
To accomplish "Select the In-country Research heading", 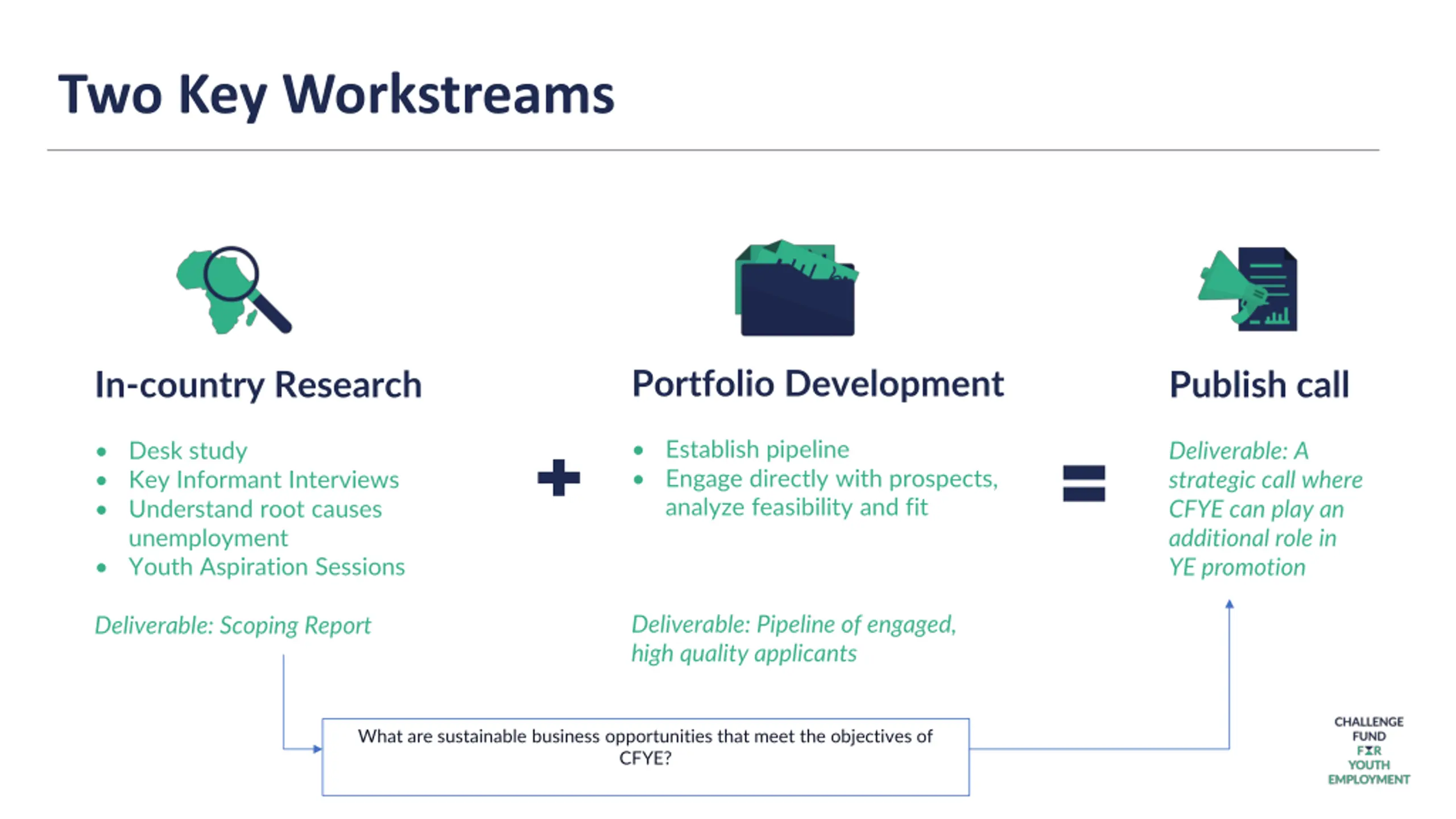I will pyautogui.click(x=258, y=385).
